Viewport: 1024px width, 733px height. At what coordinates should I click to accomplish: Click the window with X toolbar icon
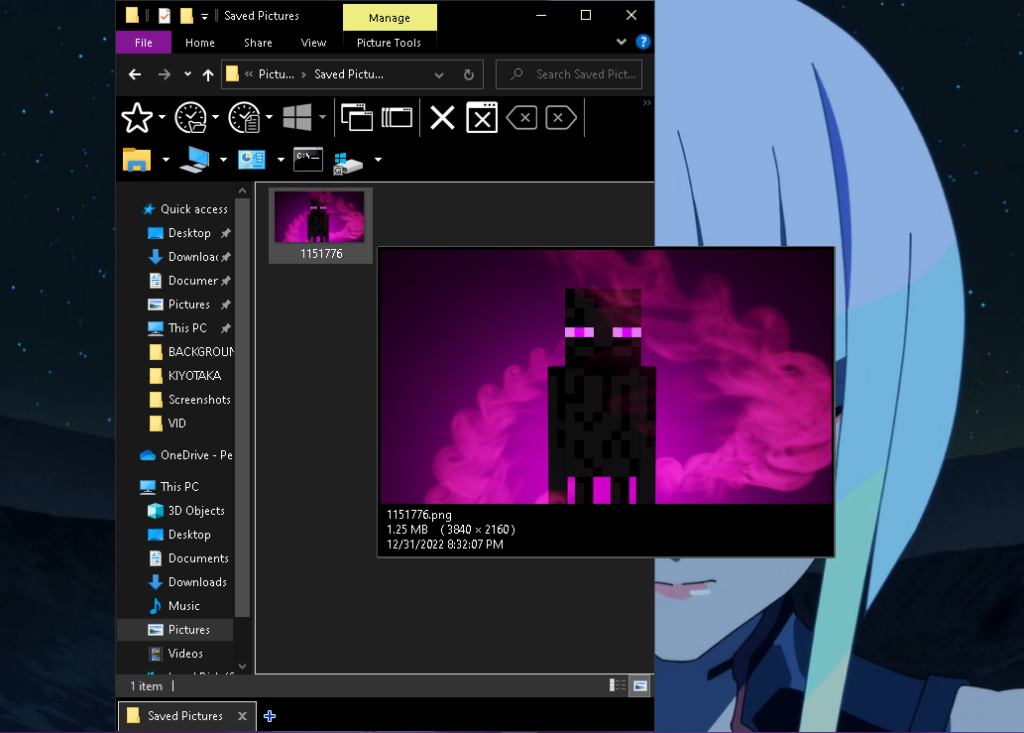coord(482,118)
